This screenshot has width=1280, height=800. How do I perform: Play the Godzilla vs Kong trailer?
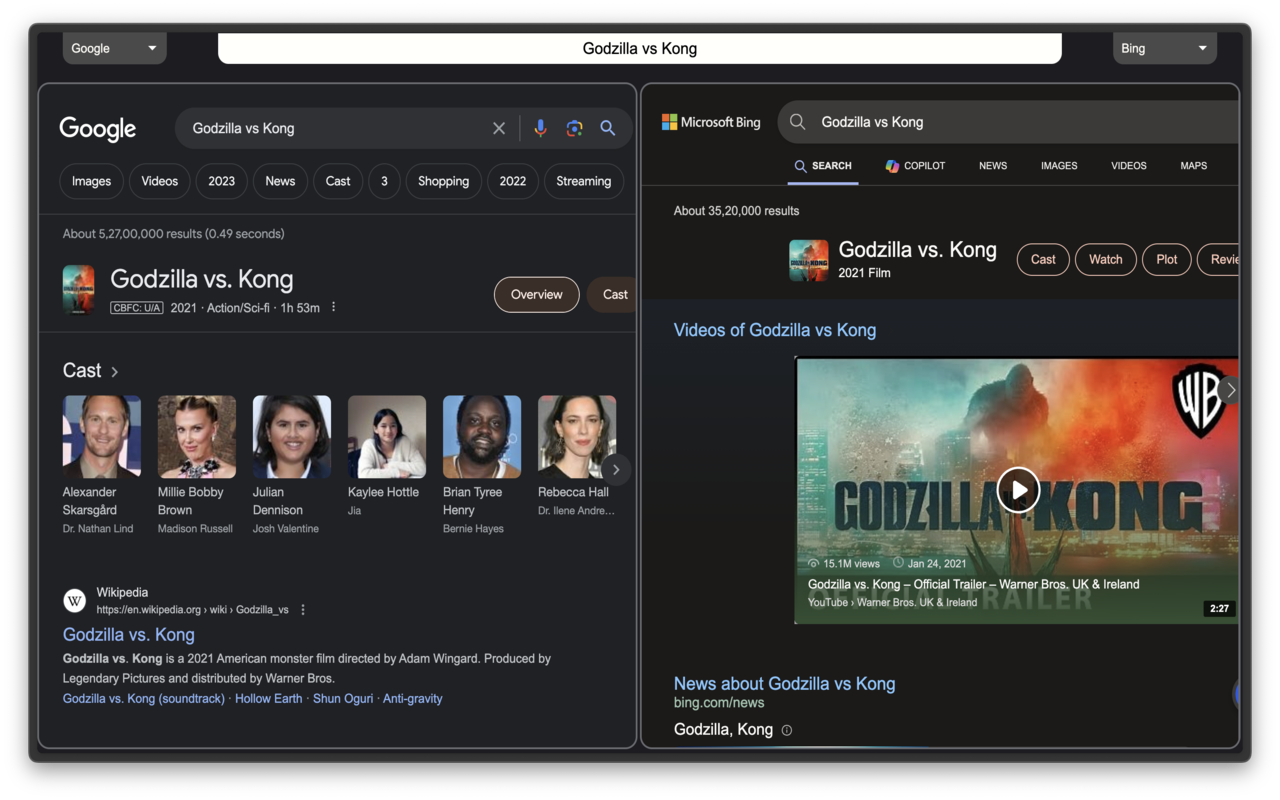pos(1018,490)
